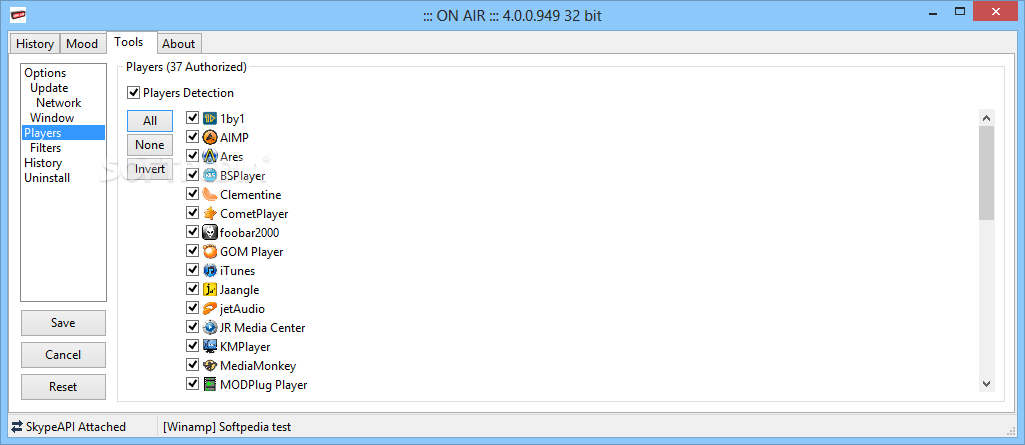Toggle the Jaangle checkbox
This screenshot has width=1025, height=445.
(192, 289)
